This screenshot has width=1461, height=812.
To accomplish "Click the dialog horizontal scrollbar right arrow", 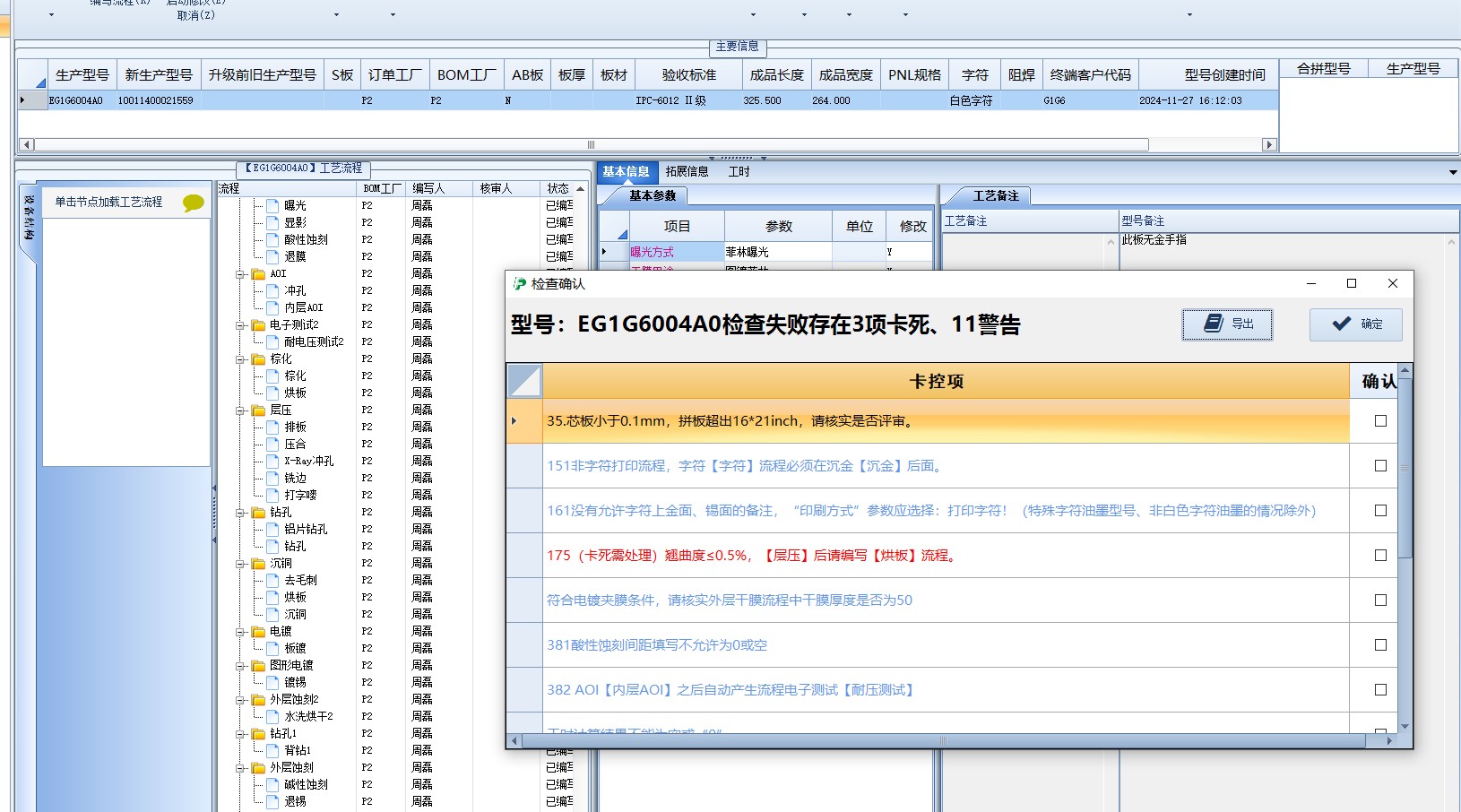I will pyautogui.click(x=1389, y=741).
